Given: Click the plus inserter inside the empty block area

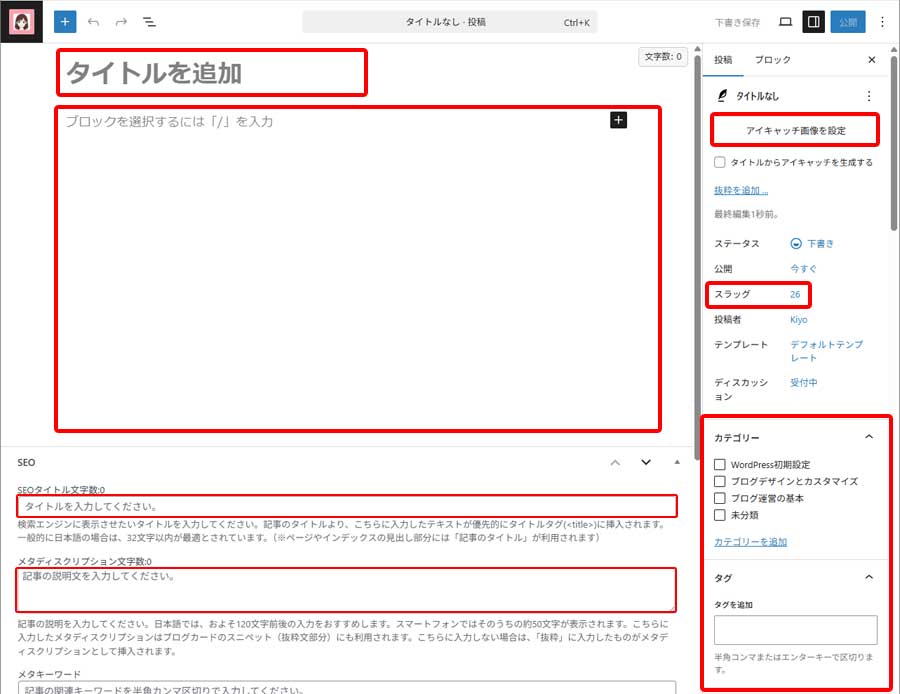Looking at the screenshot, I should point(619,120).
